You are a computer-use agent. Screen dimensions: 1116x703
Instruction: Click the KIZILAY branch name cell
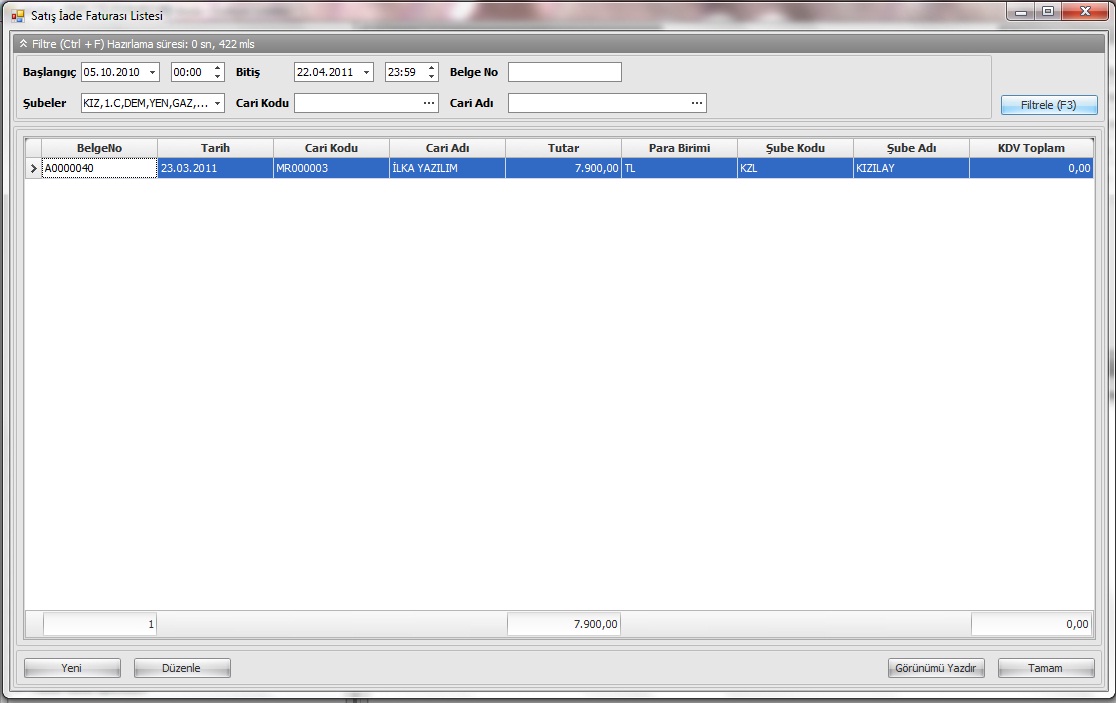coord(912,168)
